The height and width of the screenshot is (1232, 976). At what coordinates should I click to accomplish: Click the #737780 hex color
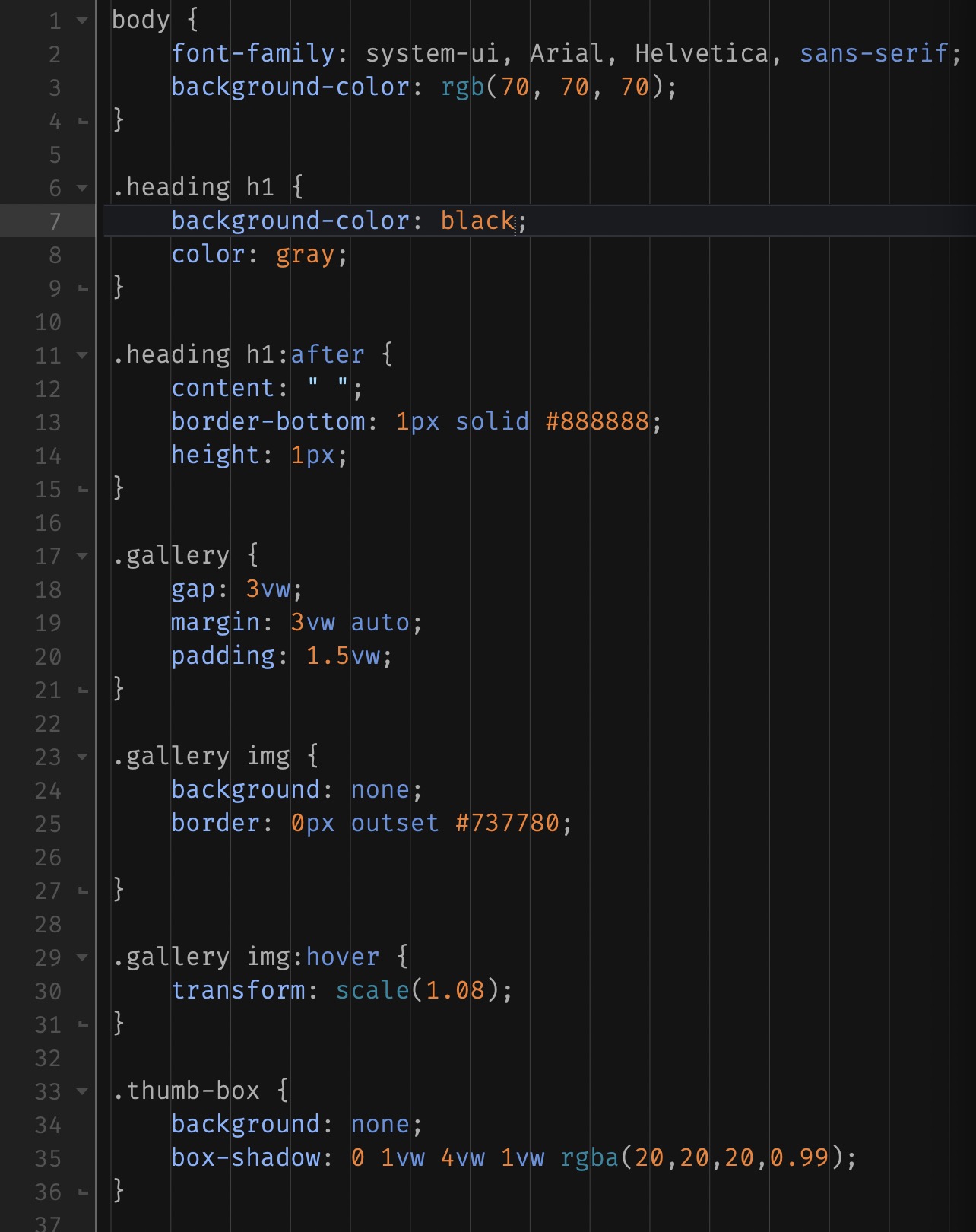click(x=508, y=823)
